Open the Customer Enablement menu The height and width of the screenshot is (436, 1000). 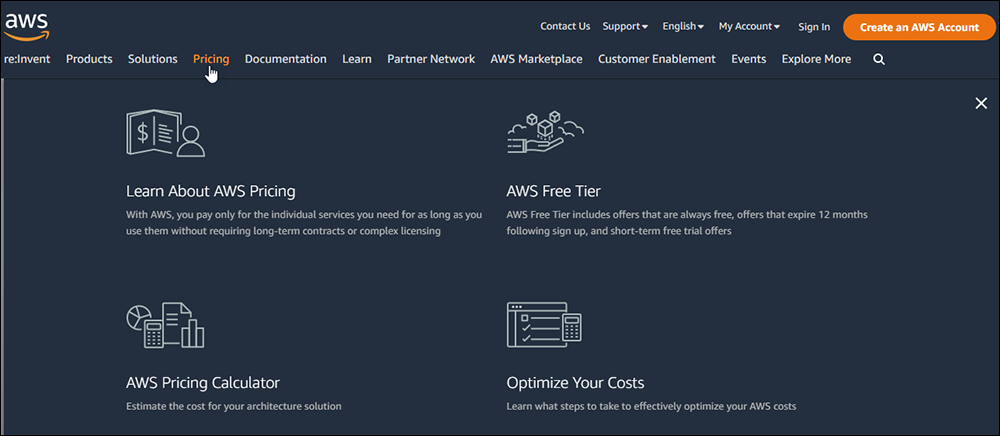[x=657, y=59]
